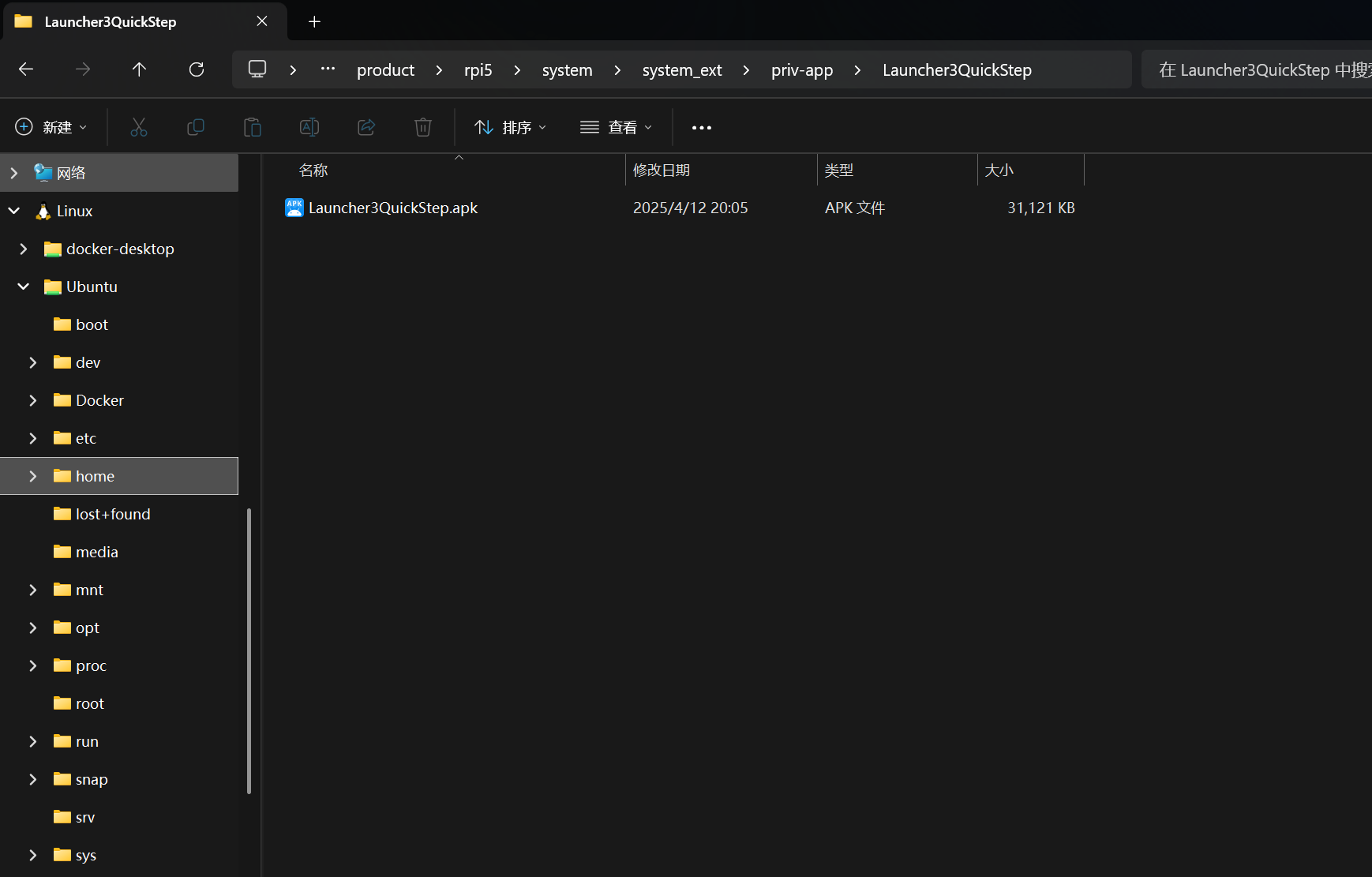Expand the run folder node
The height and width of the screenshot is (877, 1372).
pos(33,741)
